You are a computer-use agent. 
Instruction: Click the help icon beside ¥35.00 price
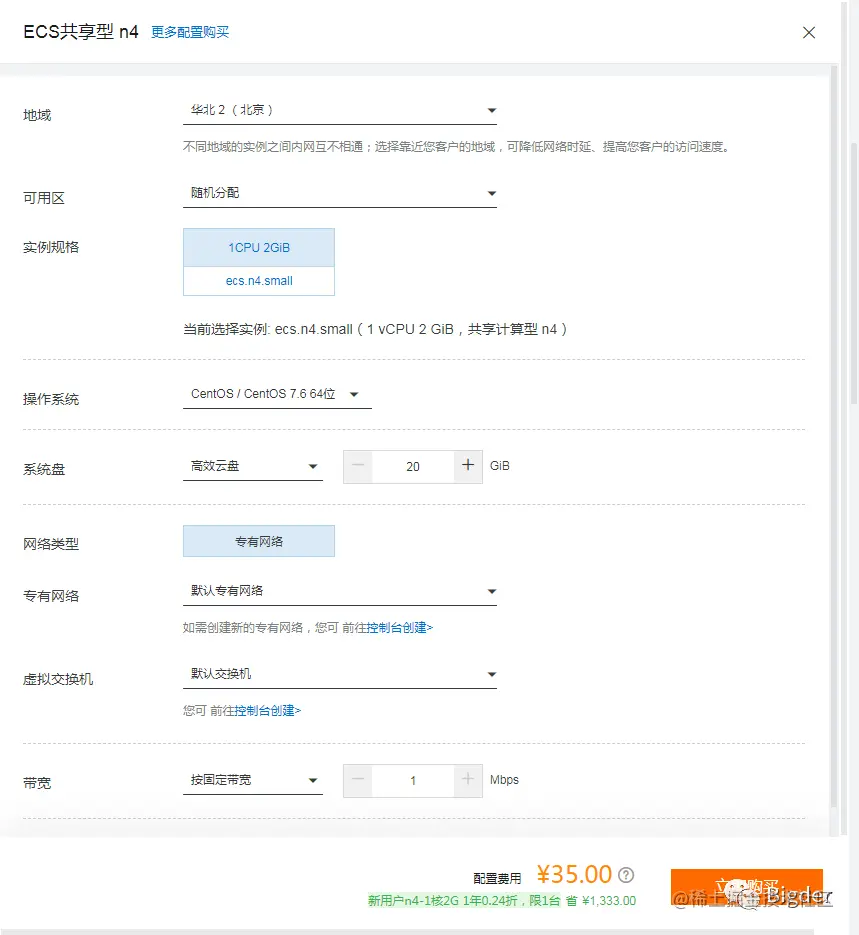[x=625, y=874]
